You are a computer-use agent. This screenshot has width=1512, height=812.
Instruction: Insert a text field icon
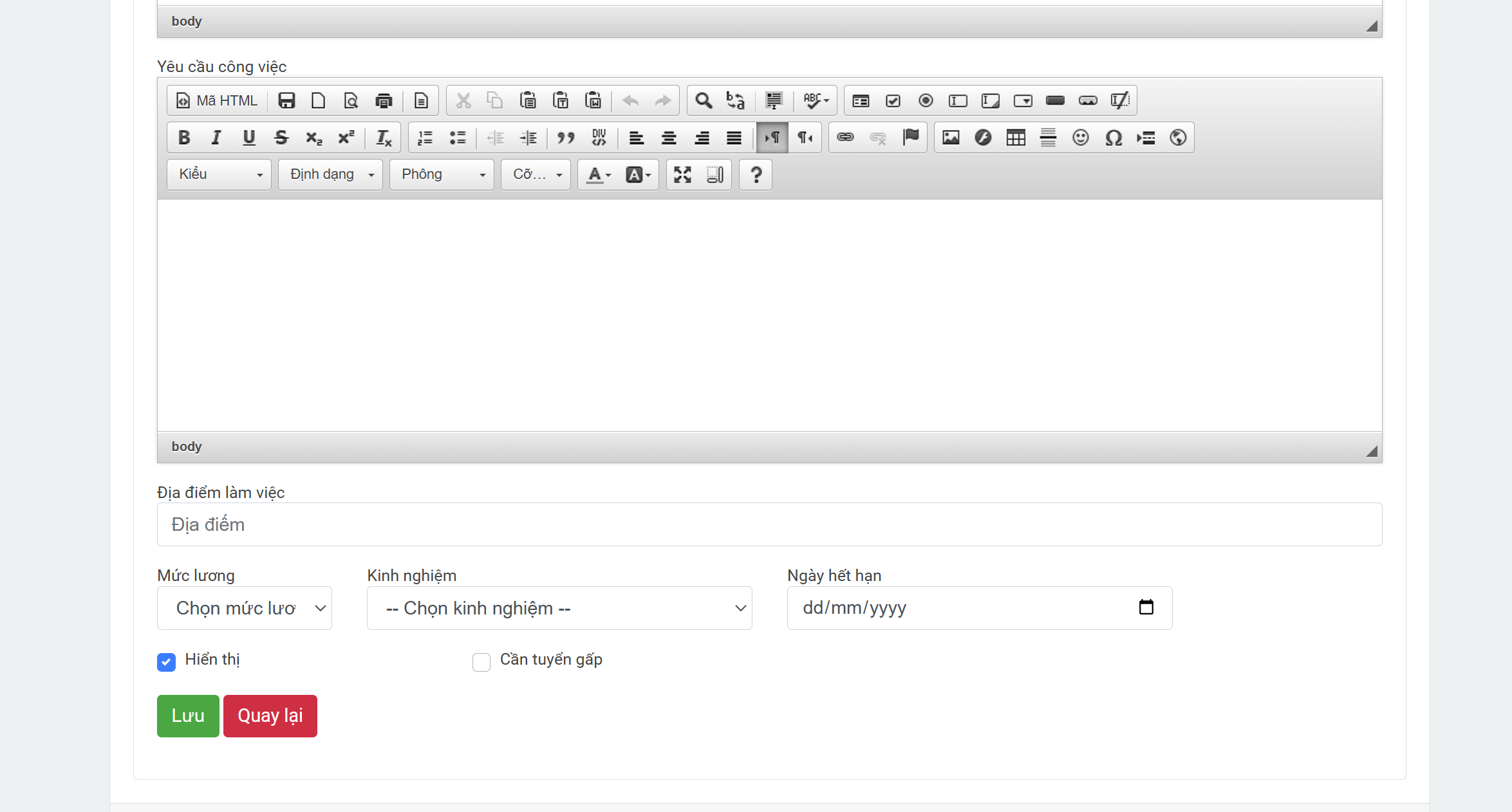(958, 101)
